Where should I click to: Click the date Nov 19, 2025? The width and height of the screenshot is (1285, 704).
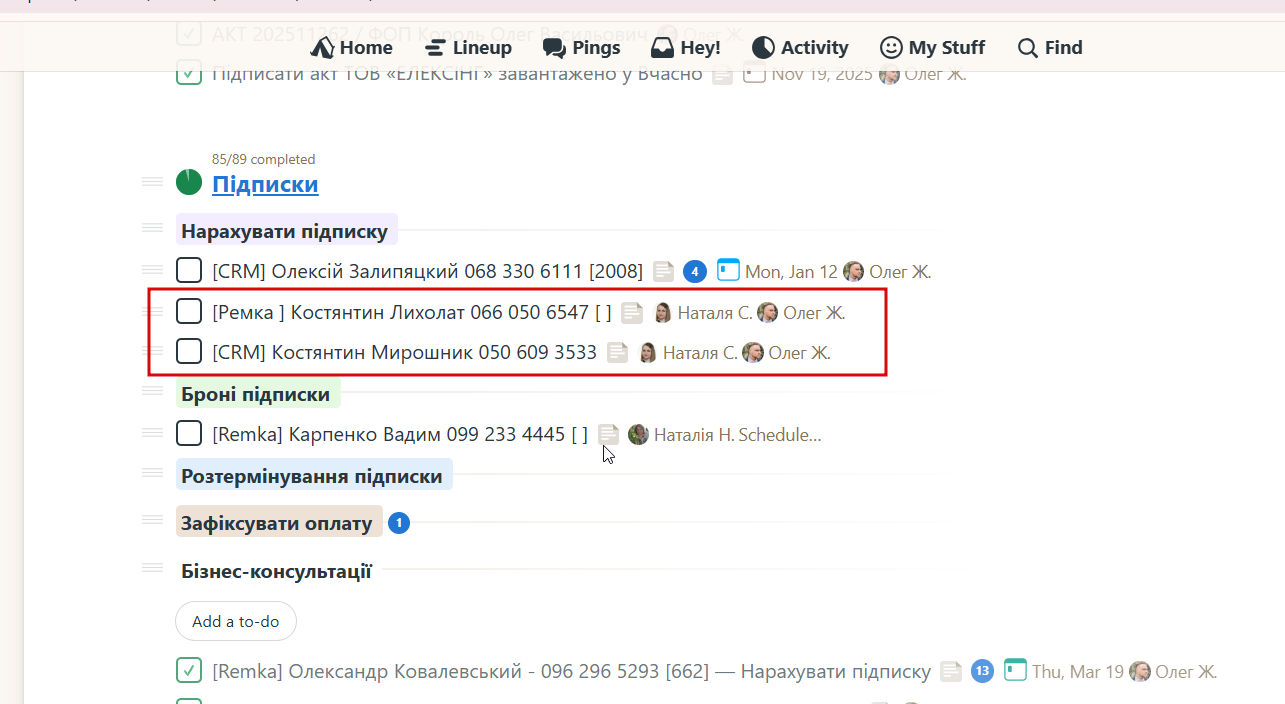point(822,74)
